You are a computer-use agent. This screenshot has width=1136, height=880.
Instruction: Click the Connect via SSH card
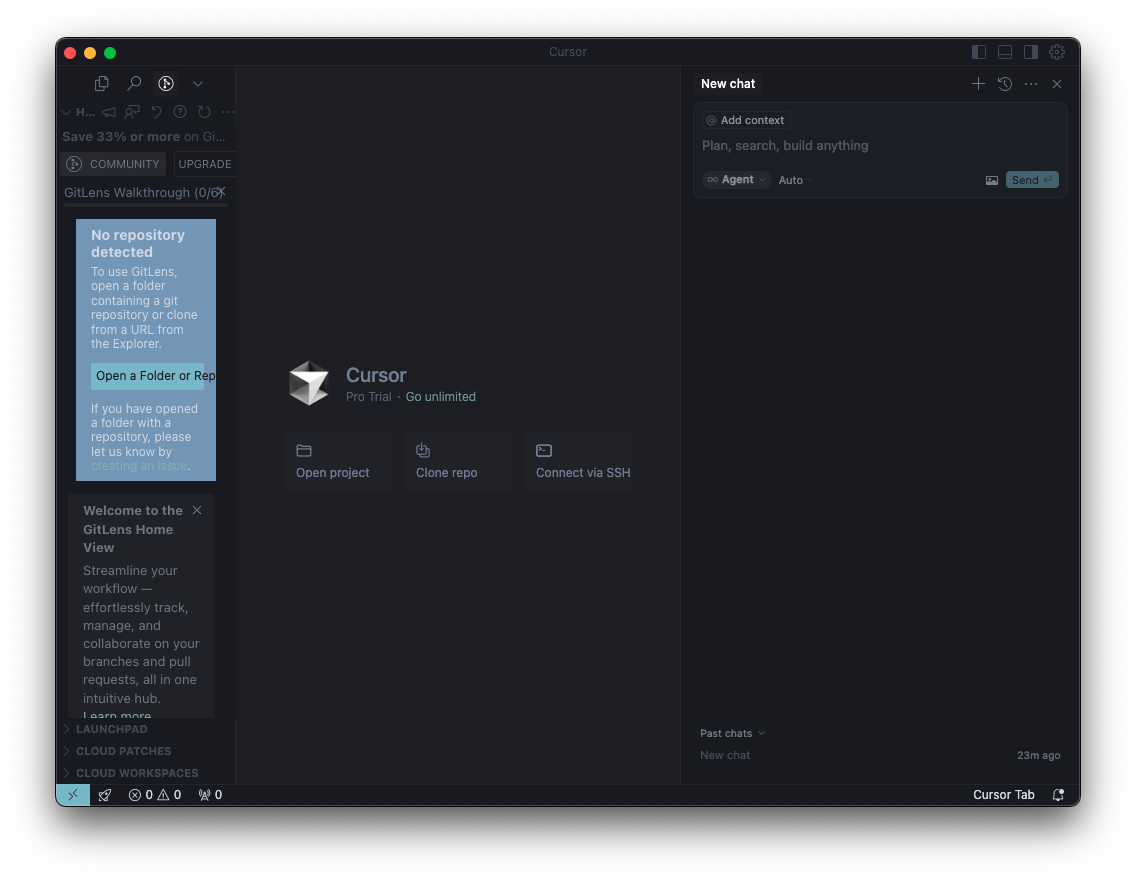pos(578,461)
